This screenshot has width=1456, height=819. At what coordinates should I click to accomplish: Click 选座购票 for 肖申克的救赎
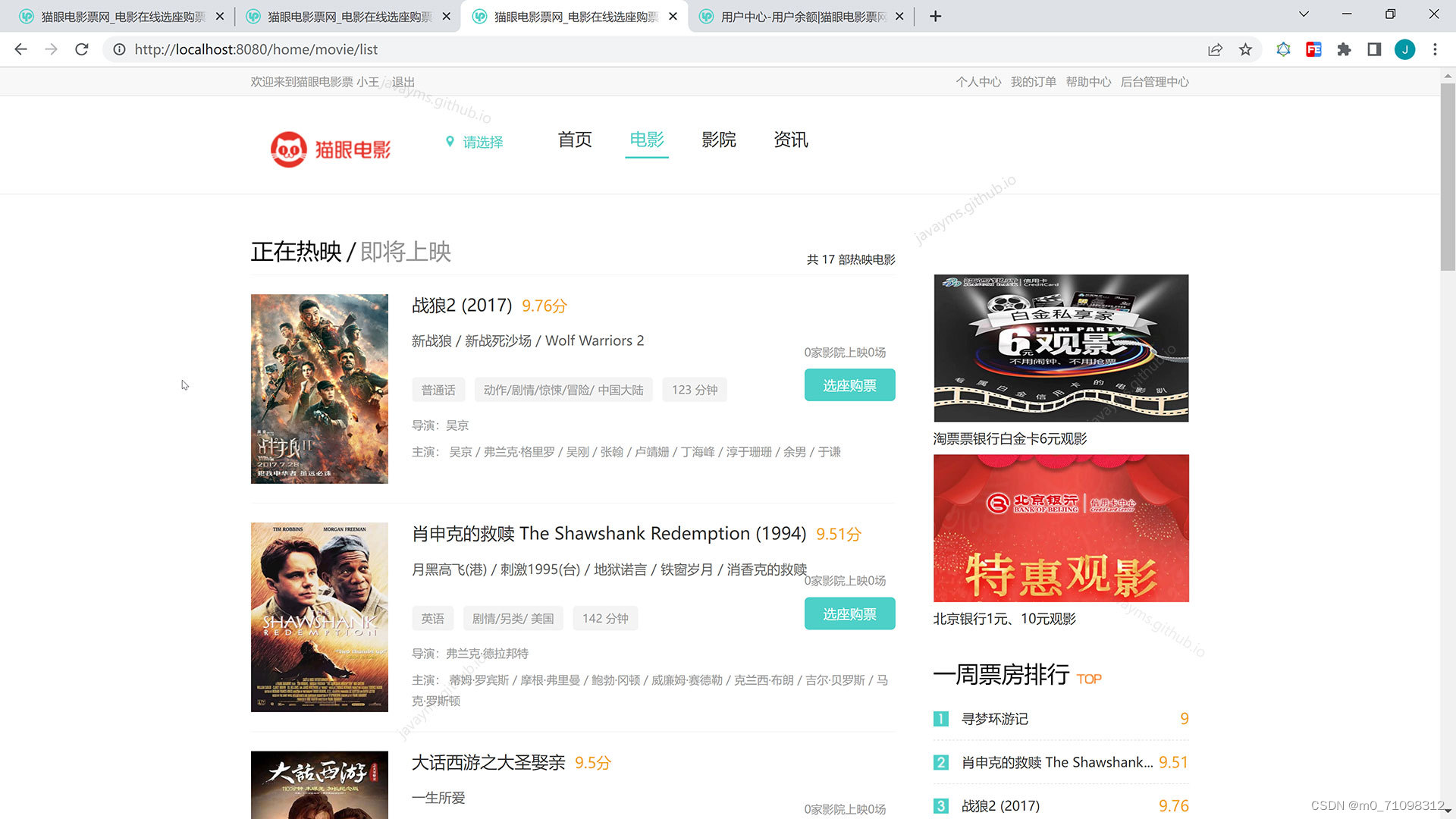[x=849, y=613]
